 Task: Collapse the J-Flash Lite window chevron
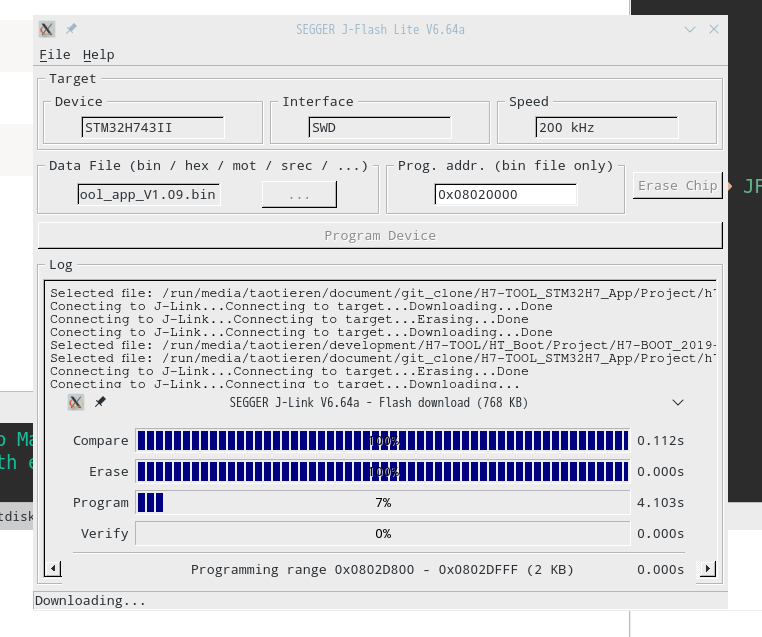click(x=690, y=30)
